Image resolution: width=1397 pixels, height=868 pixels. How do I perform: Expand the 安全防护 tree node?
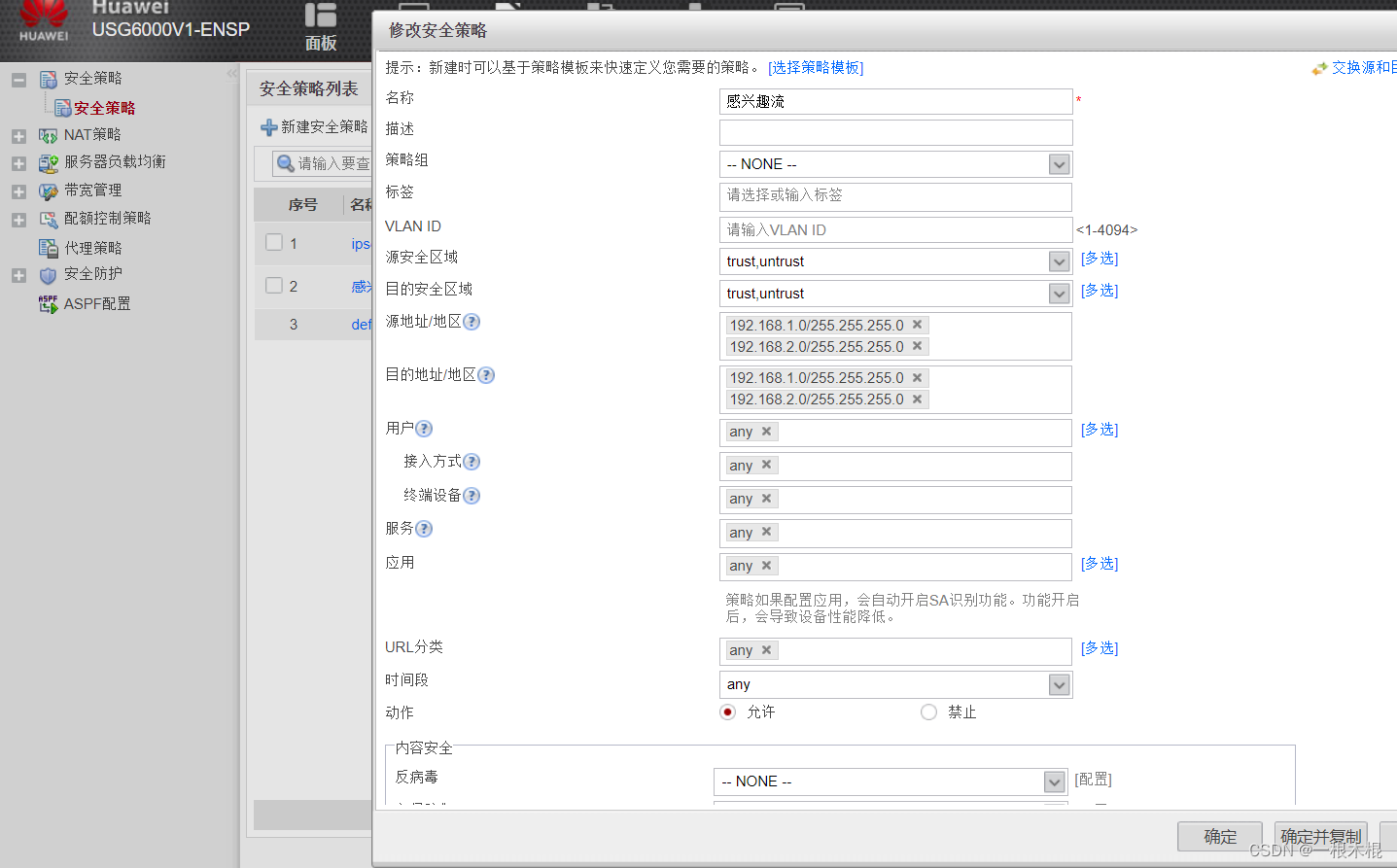(18, 276)
